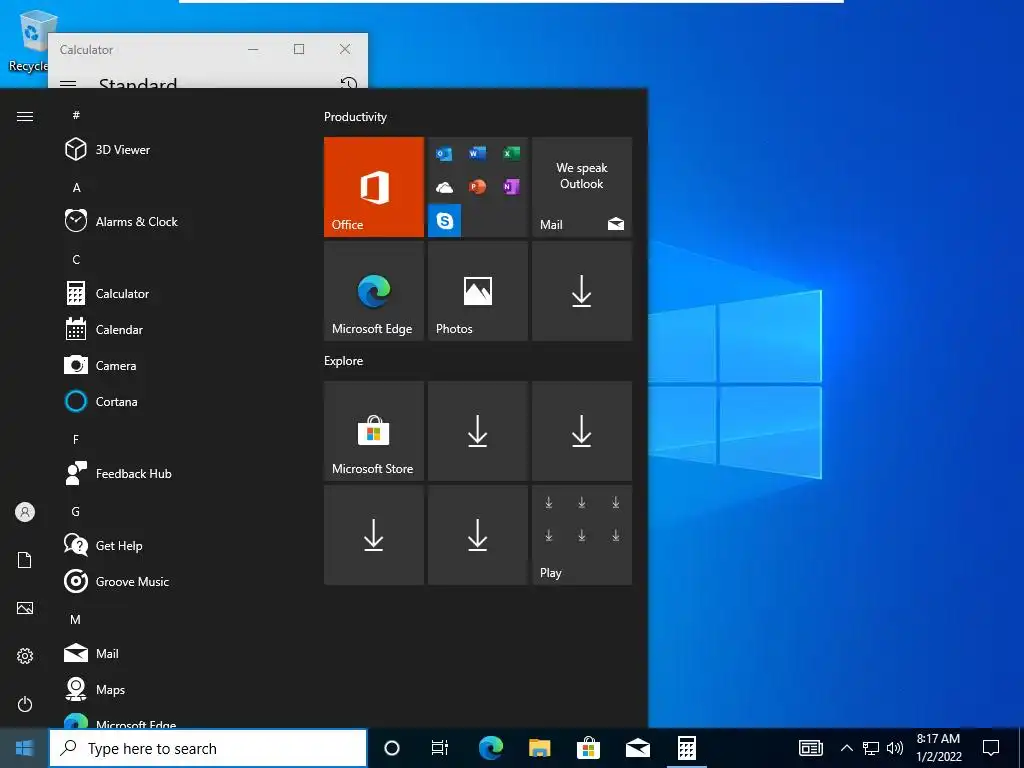Click the Windows Start button

pyautogui.click(x=24, y=748)
